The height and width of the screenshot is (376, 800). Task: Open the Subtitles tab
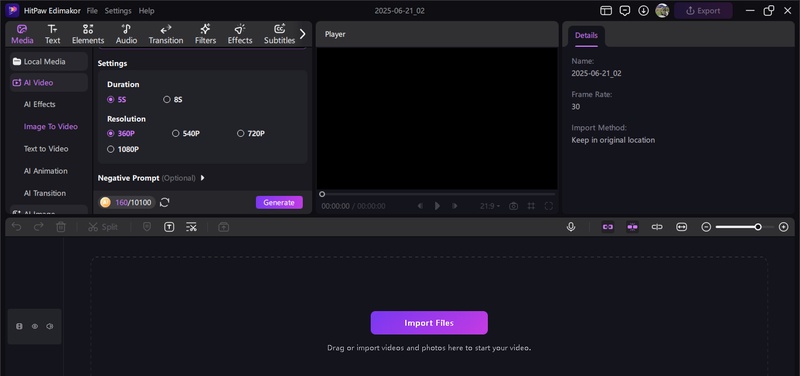[279, 34]
